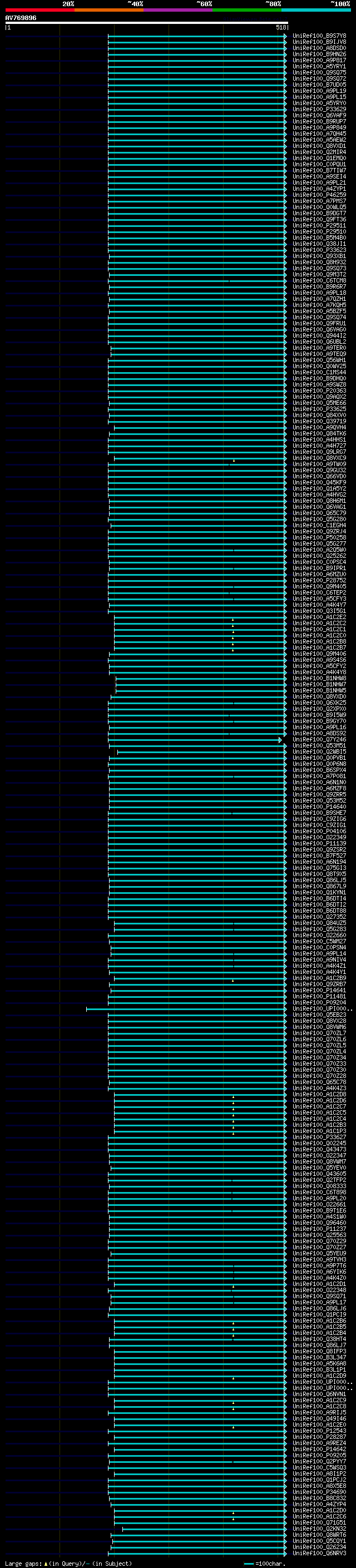Click the alignment bar for UniRef100_Q7Y246

click(x=195, y=740)
